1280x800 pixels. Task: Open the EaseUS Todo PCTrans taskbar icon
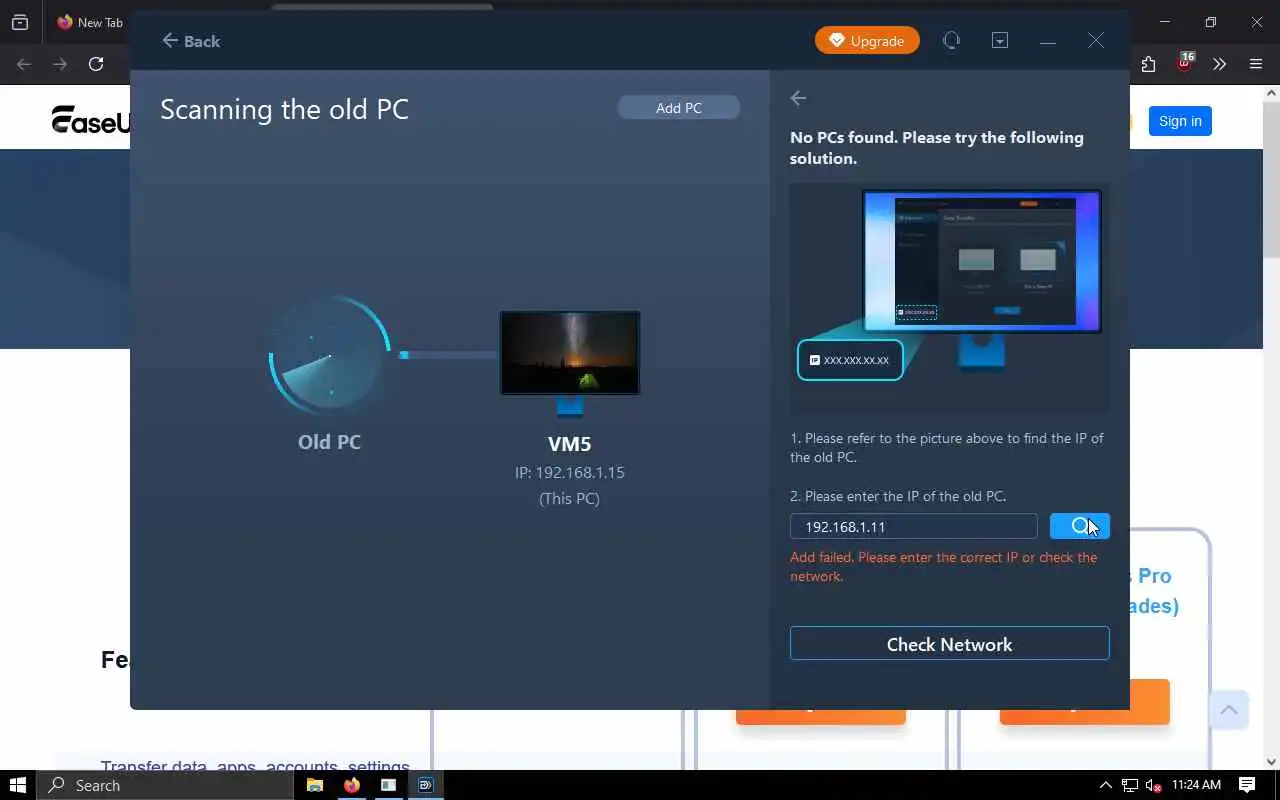click(x=425, y=785)
